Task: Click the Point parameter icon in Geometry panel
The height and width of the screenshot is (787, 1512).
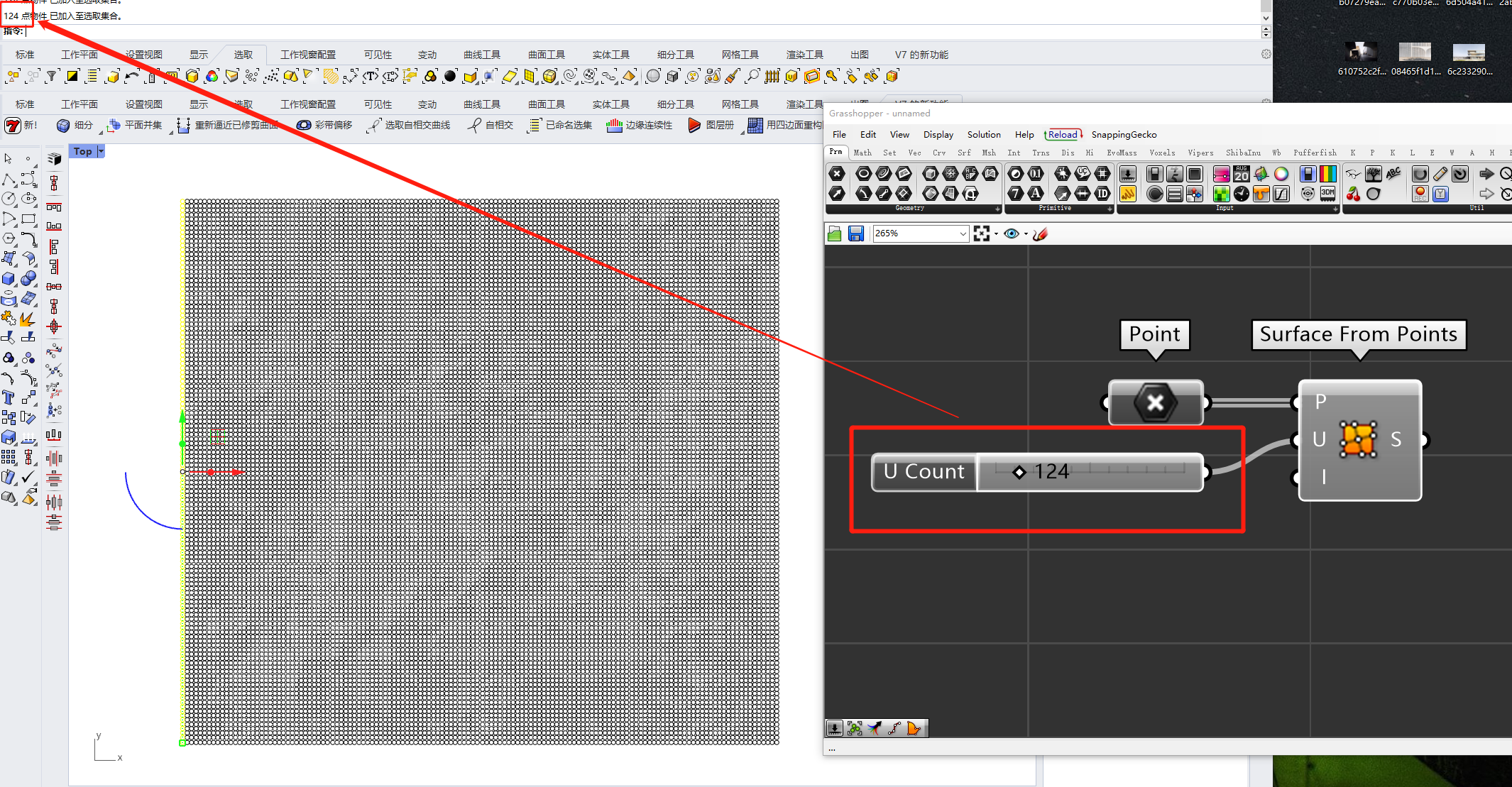Action: coord(837,174)
